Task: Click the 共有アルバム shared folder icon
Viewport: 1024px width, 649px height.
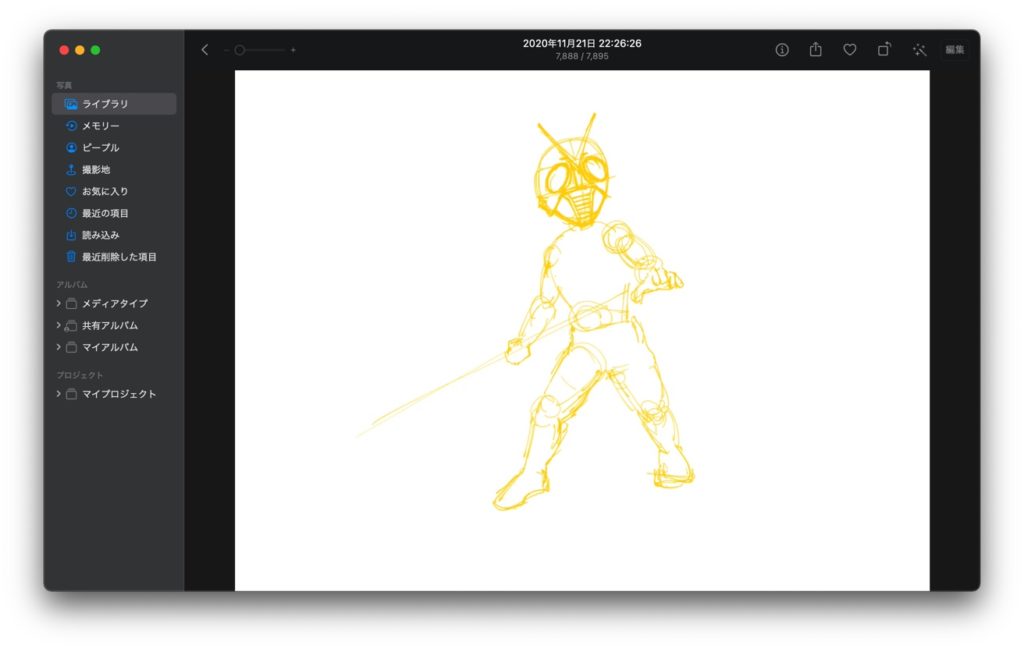Action: (x=71, y=325)
